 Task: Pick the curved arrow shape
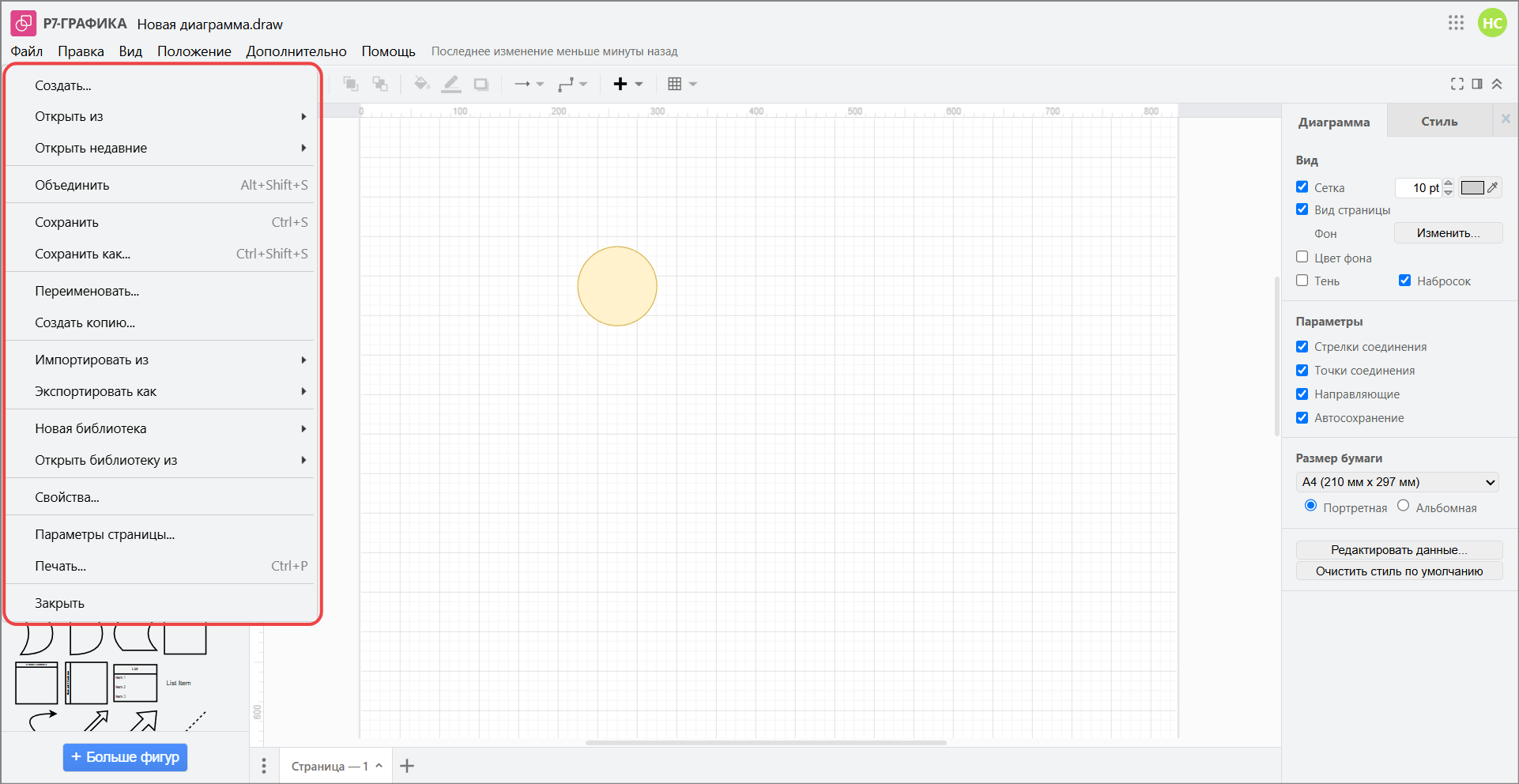tap(43, 721)
